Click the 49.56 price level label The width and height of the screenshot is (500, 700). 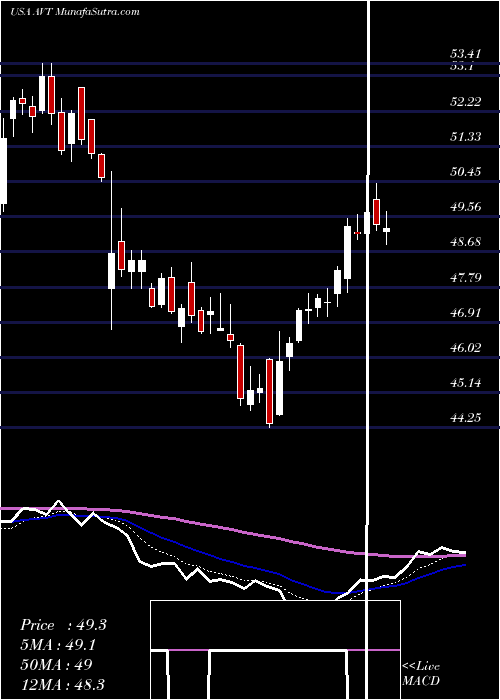(466, 207)
